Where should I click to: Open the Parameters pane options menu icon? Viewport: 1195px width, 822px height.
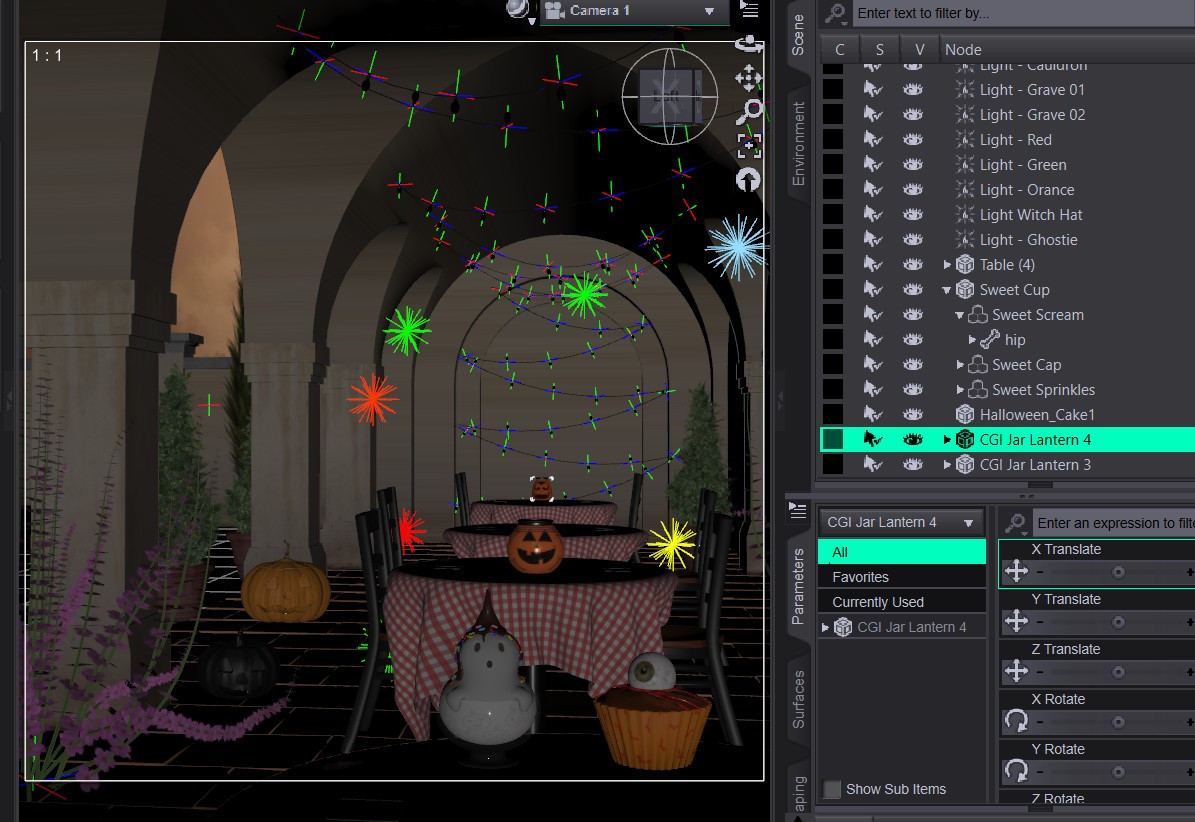(x=798, y=510)
